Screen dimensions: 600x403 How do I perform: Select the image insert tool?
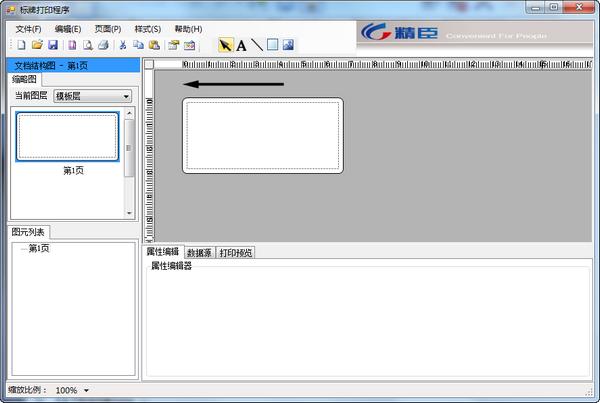click(x=288, y=45)
